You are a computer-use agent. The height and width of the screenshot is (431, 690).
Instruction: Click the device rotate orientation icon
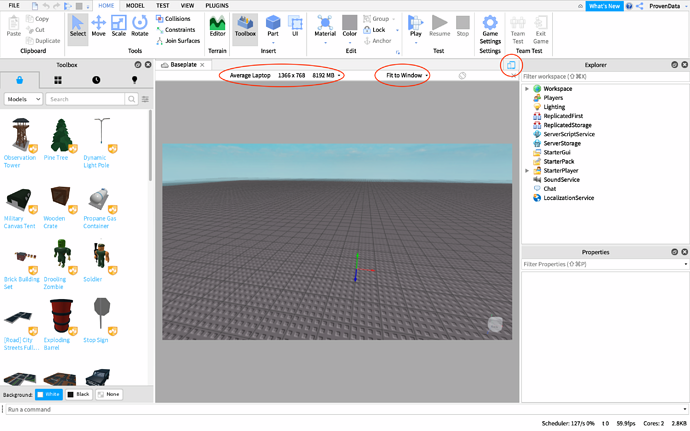tap(462, 75)
